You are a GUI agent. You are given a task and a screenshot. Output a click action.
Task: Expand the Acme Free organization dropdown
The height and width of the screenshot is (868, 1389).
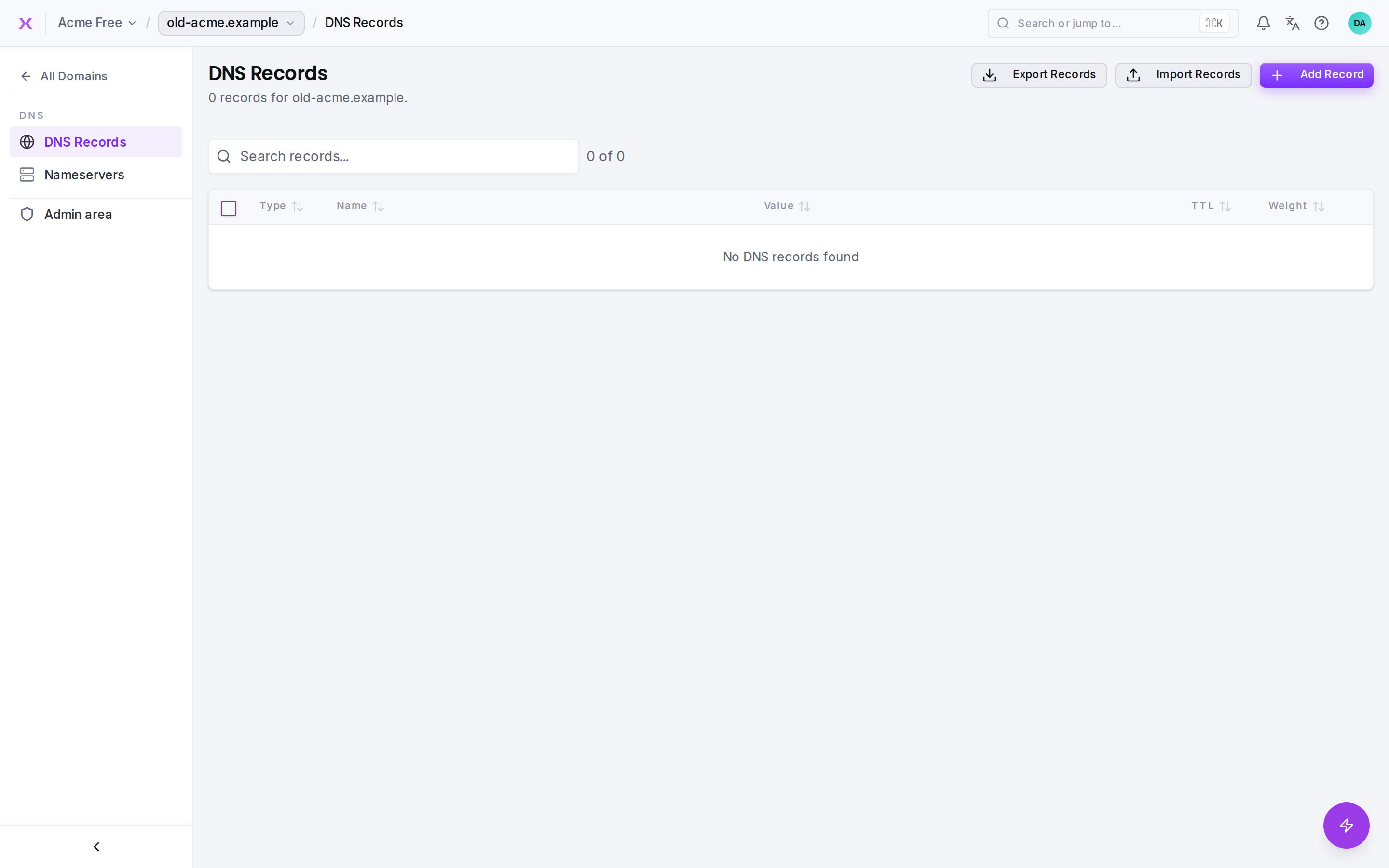point(97,23)
